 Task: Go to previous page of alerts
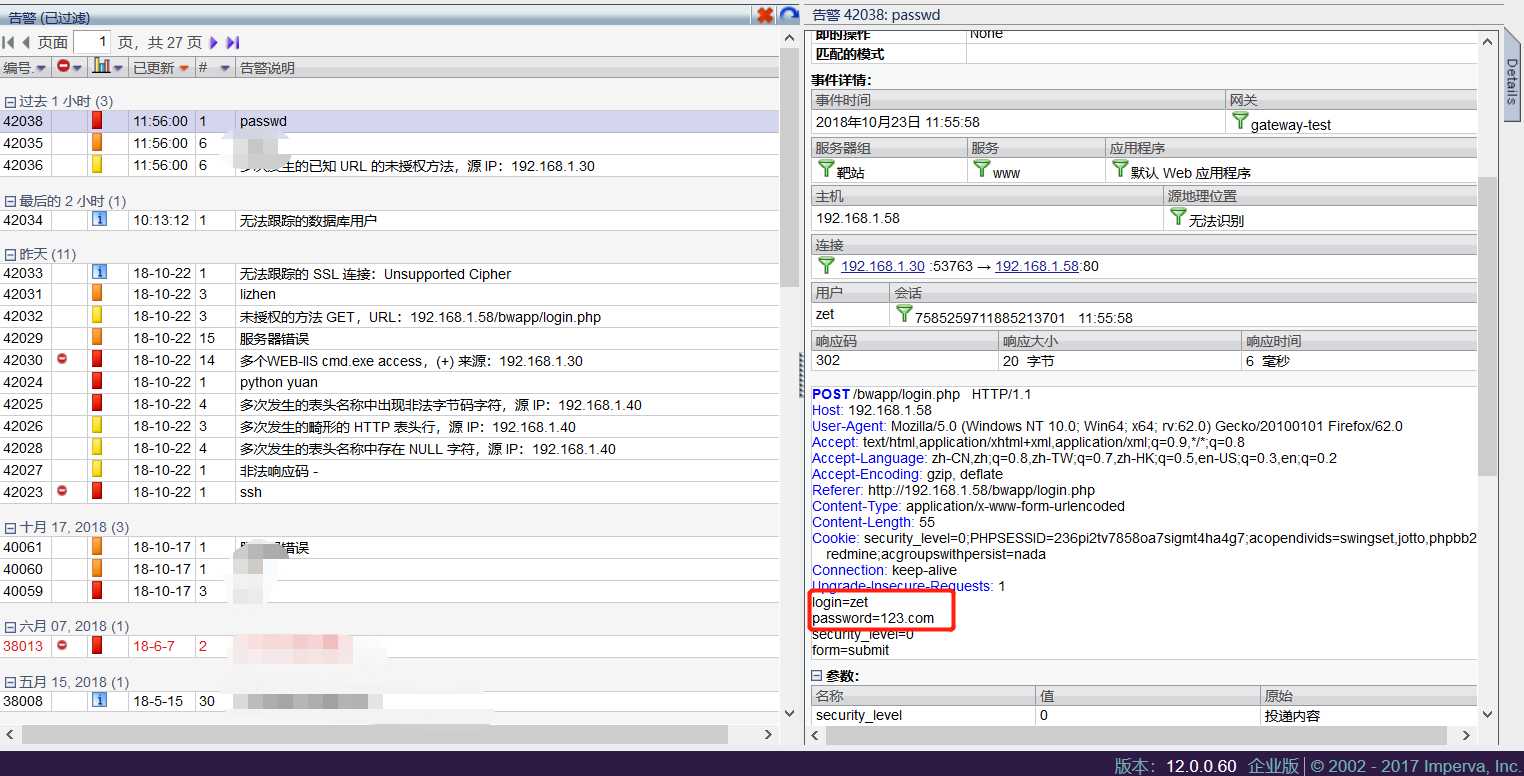click(26, 42)
